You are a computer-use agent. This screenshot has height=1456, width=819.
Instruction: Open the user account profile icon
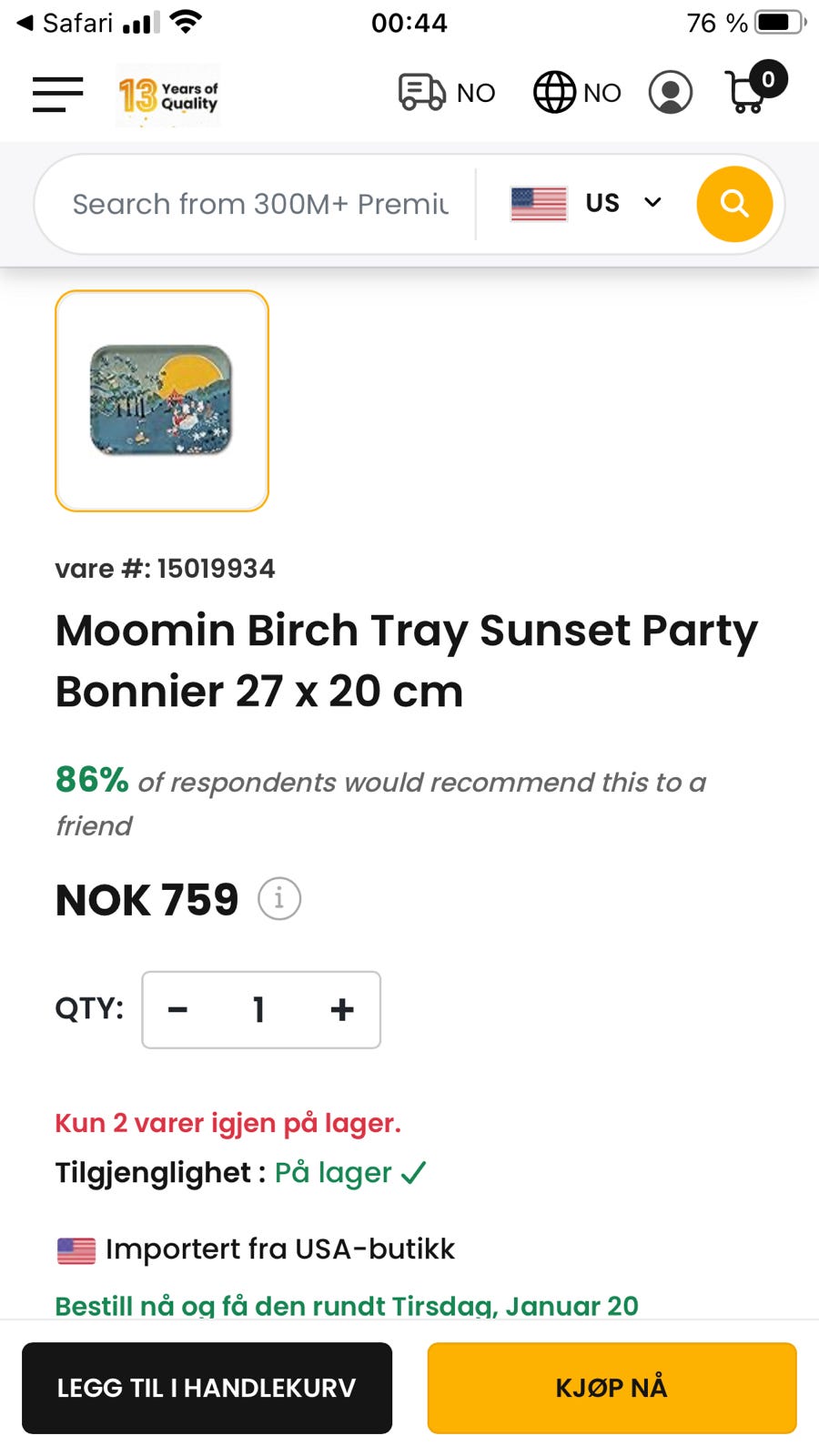671,93
